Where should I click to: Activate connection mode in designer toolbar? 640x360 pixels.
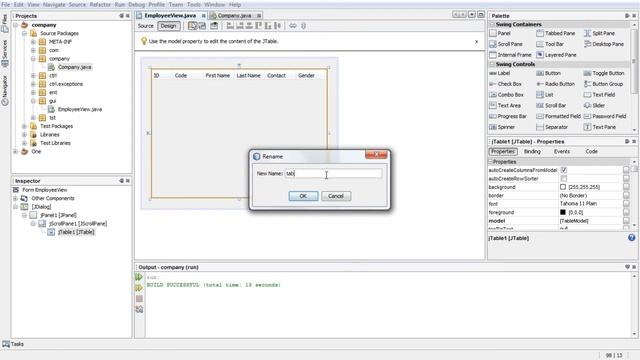pos(202,26)
